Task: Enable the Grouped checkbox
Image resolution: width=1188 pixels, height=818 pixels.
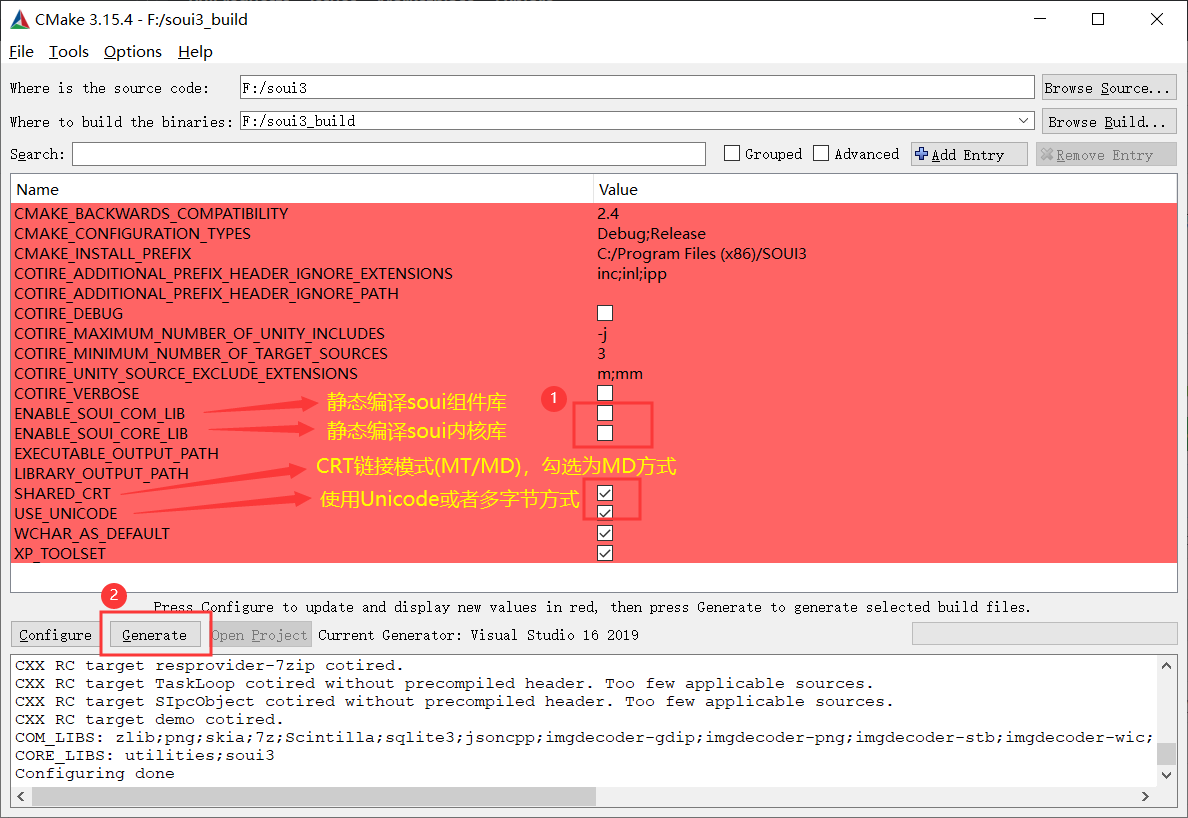Action: 732,154
